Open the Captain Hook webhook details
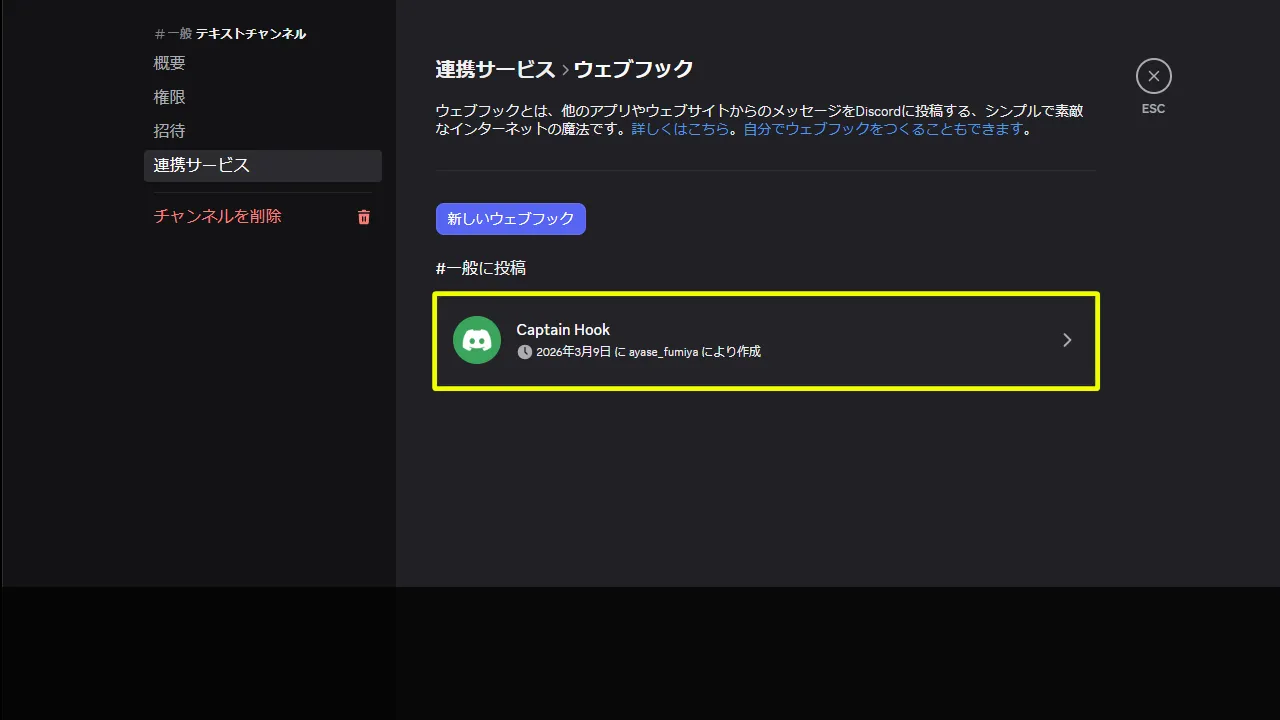Screen dimensions: 1280x720 pyautogui.click(x=765, y=340)
